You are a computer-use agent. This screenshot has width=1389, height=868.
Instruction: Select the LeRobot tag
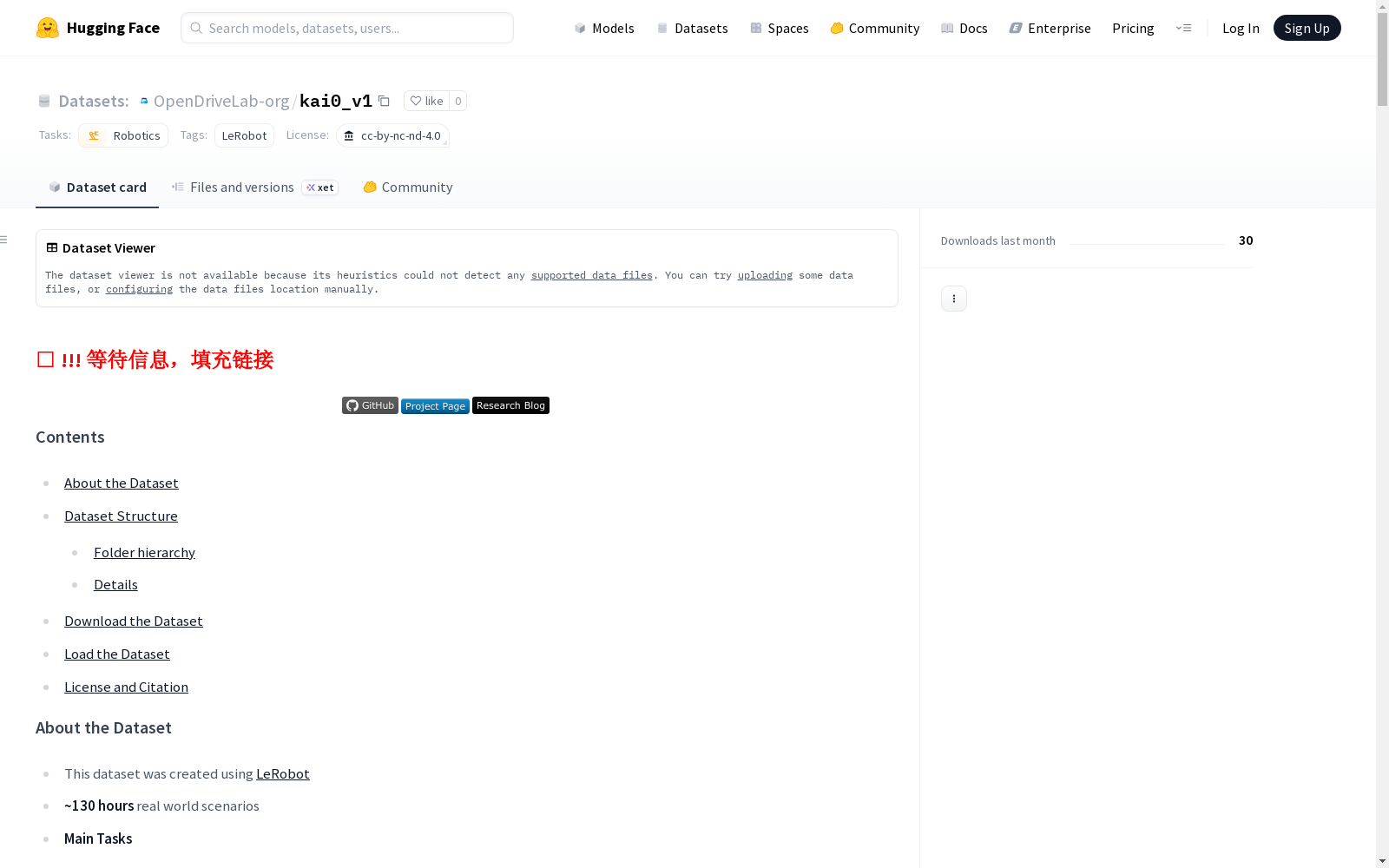click(244, 135)
